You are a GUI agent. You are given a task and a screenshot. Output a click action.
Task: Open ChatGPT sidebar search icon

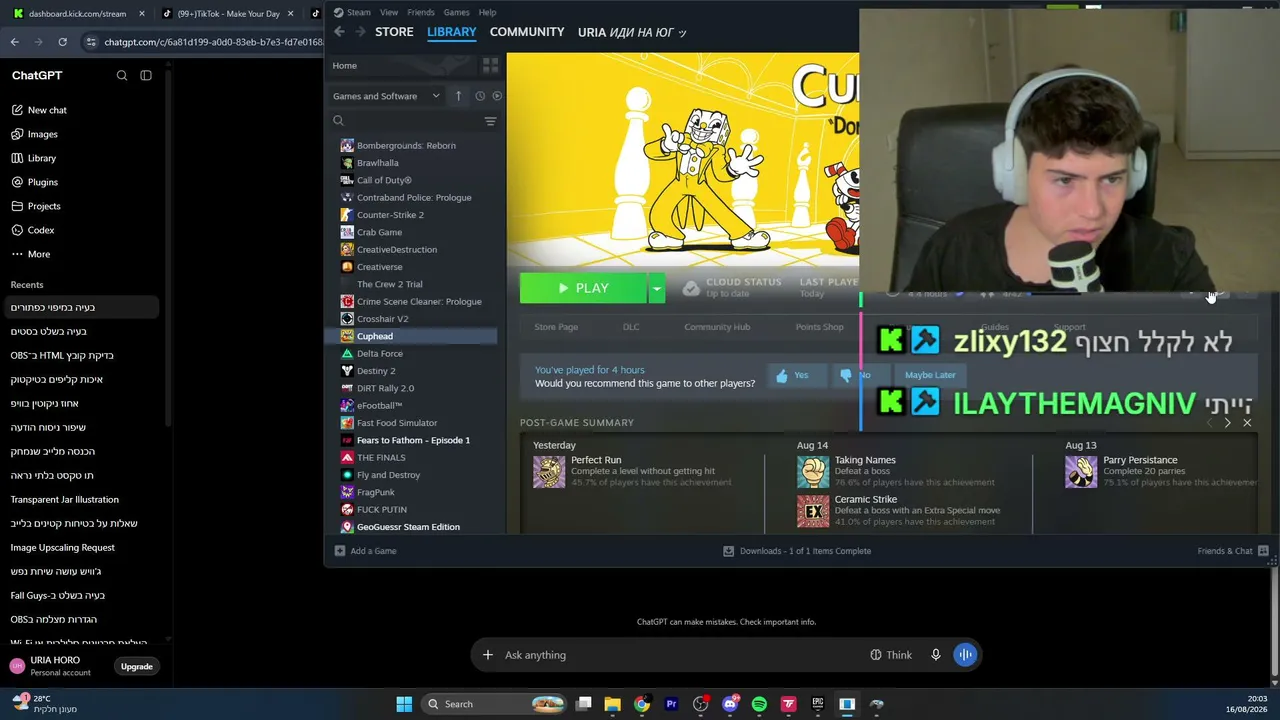point(122,76)
